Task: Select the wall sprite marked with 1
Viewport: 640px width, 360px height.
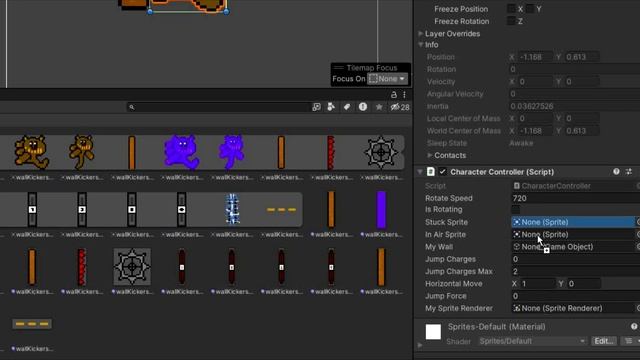Action: [32, 209]
